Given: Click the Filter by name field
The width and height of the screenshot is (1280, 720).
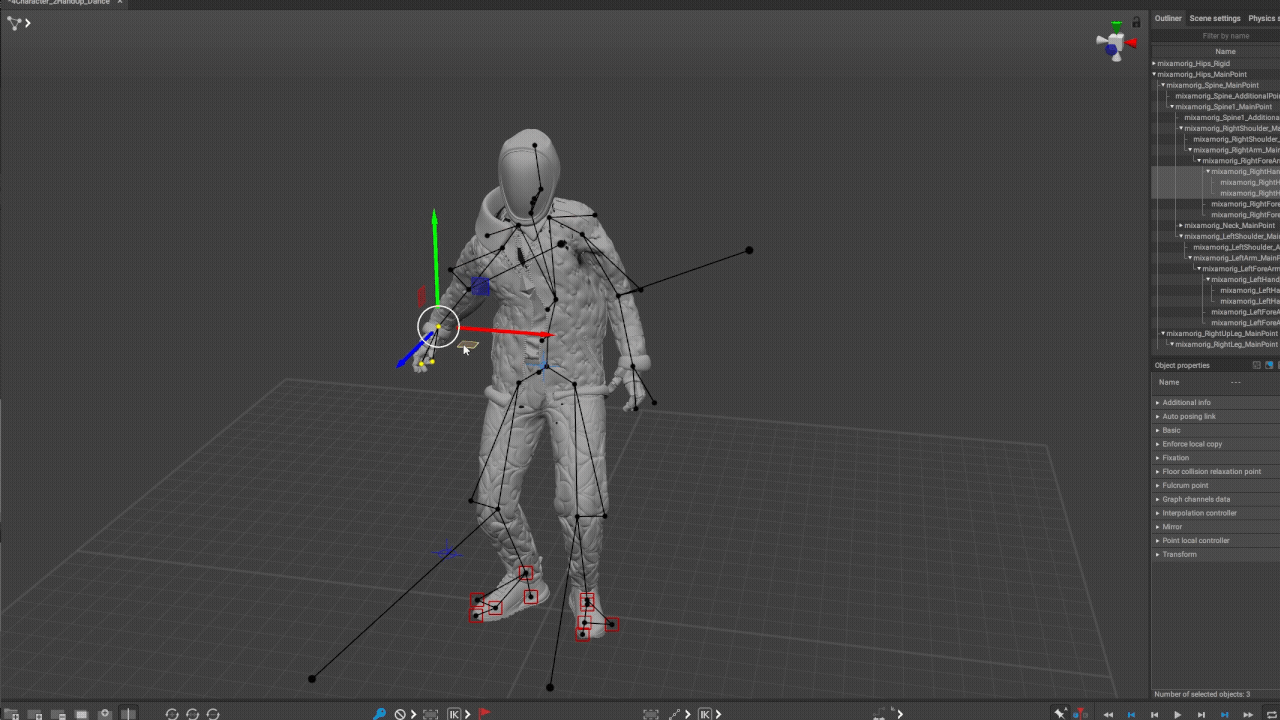Looking at the screenshot, I should pyautogui.click(x=1225, y=36).
